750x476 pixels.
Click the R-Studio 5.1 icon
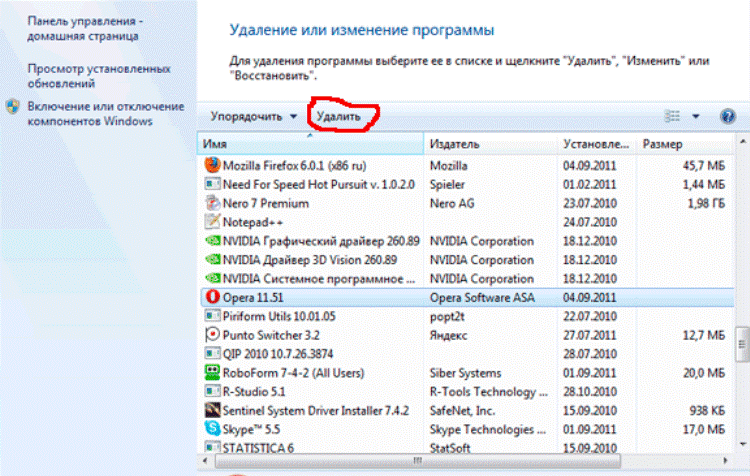pos(212,391)
